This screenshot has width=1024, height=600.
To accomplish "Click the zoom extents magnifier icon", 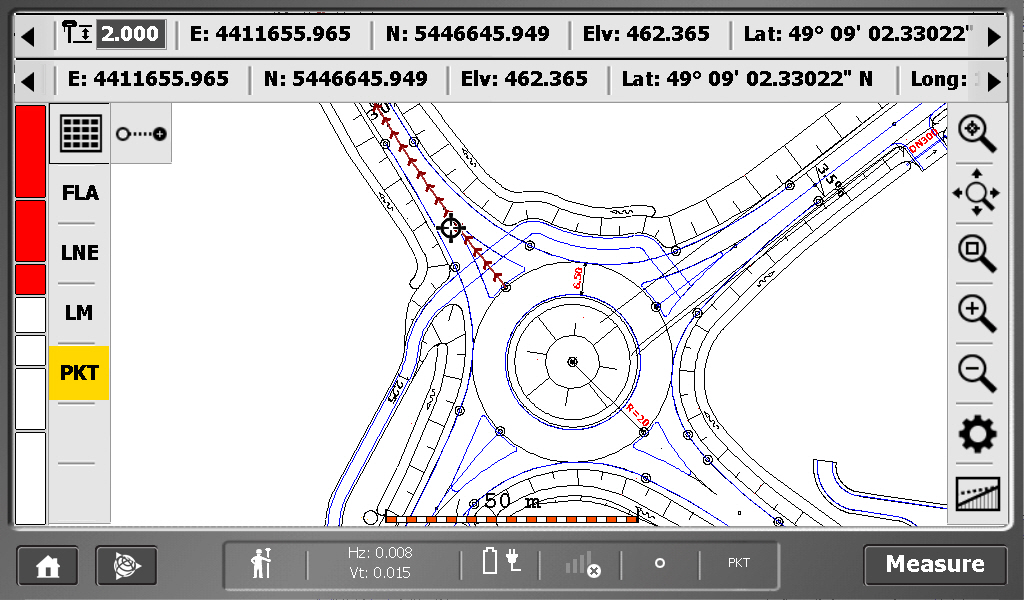I will pos(976,132).
